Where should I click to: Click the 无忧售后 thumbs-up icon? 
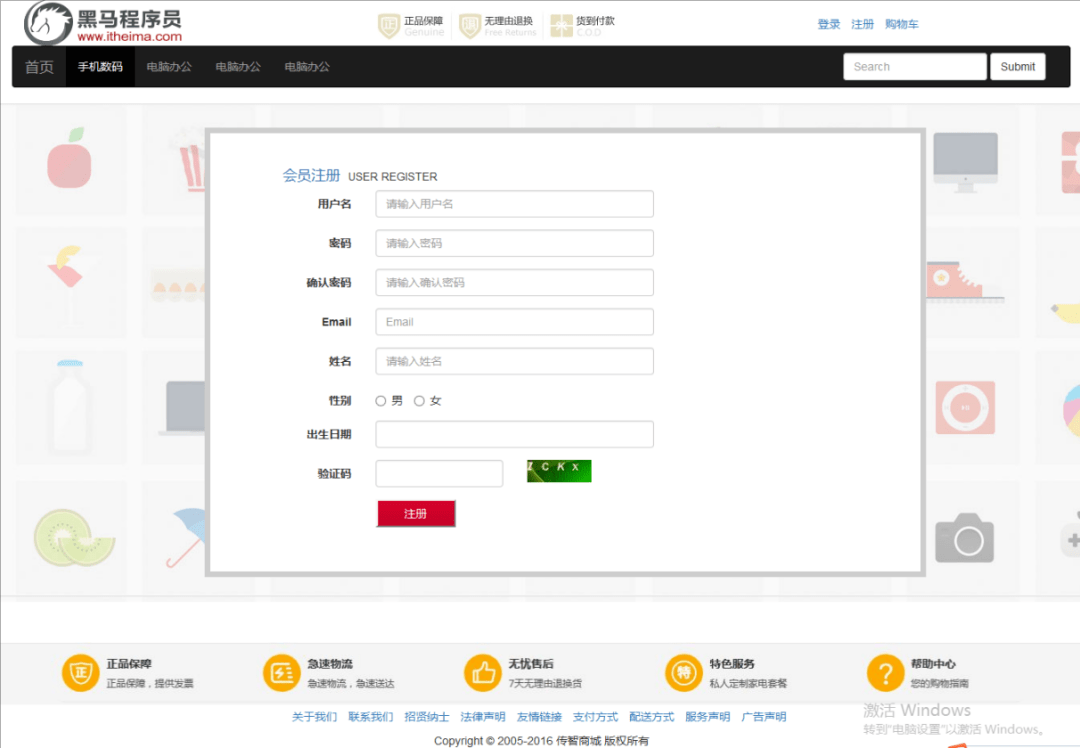tap(482, 673)
